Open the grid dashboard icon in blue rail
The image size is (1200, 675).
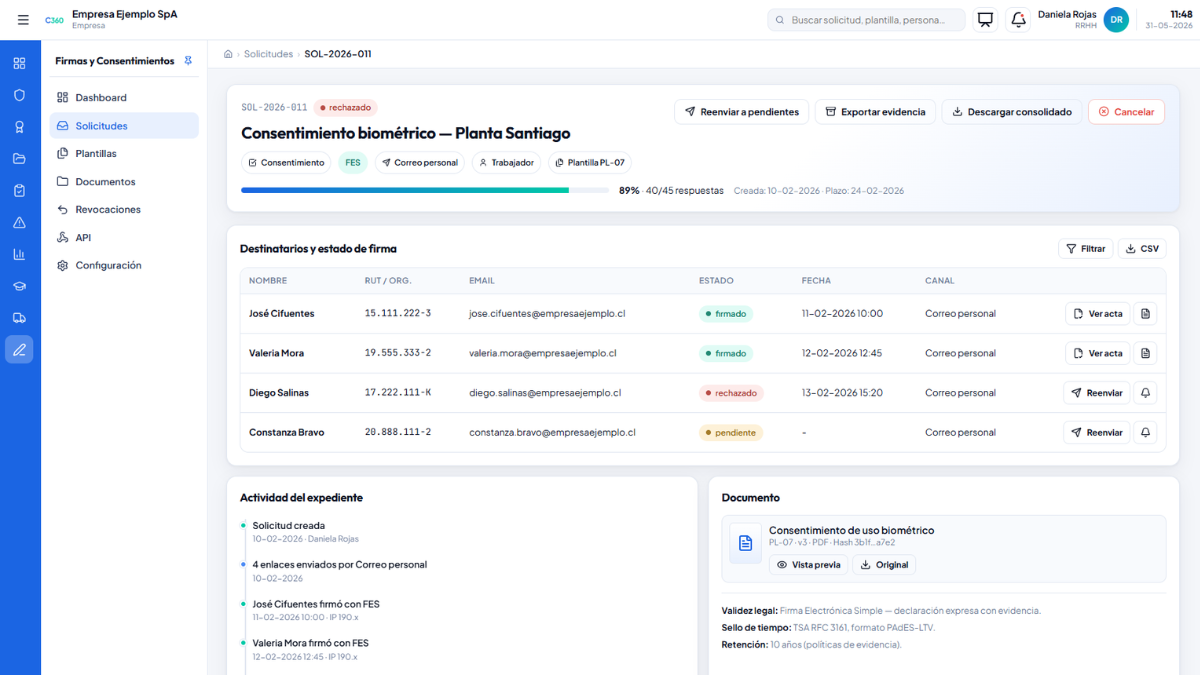[19, 63]
